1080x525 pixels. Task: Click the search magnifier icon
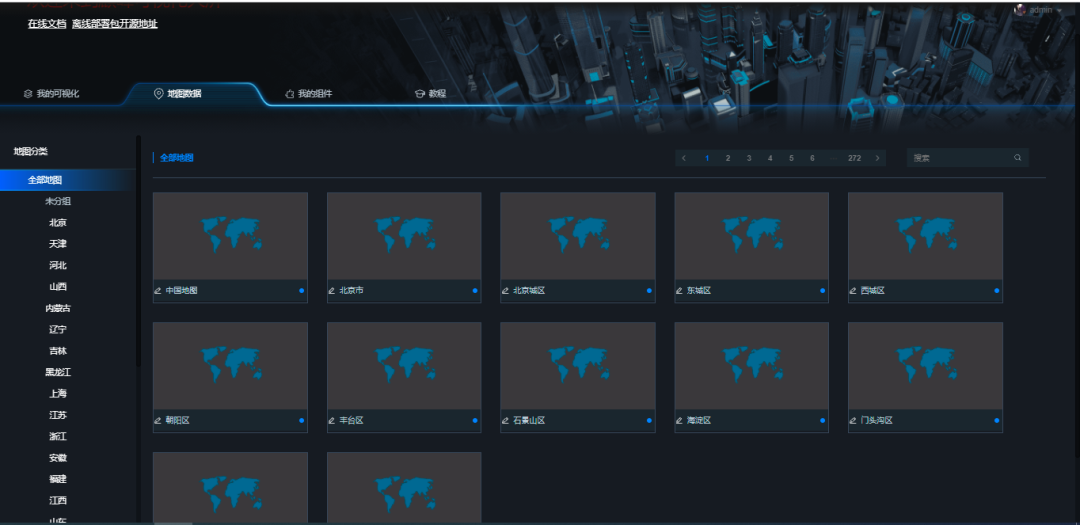(x=1017, y=158)
